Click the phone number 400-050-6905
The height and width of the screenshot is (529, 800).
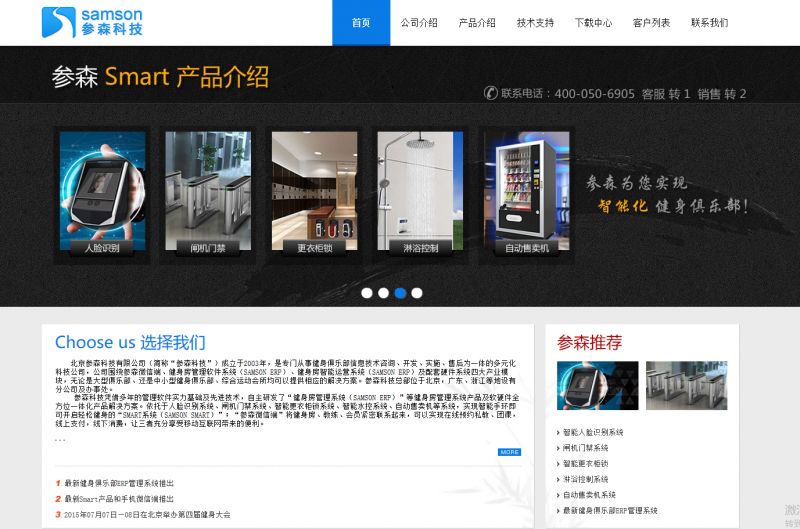pyautogui.click(x=594, y=94)
